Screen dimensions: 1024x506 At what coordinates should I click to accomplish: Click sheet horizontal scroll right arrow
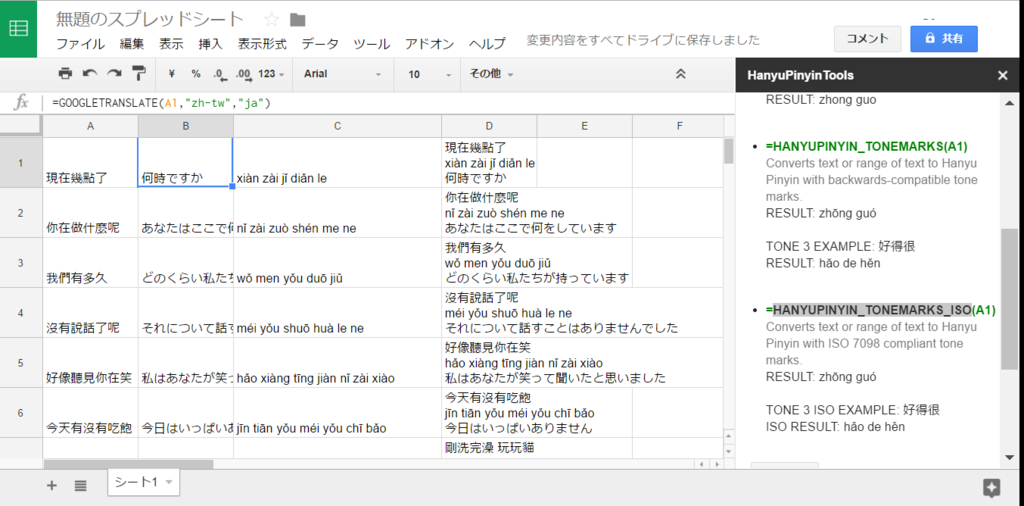(x=718, y=464)
